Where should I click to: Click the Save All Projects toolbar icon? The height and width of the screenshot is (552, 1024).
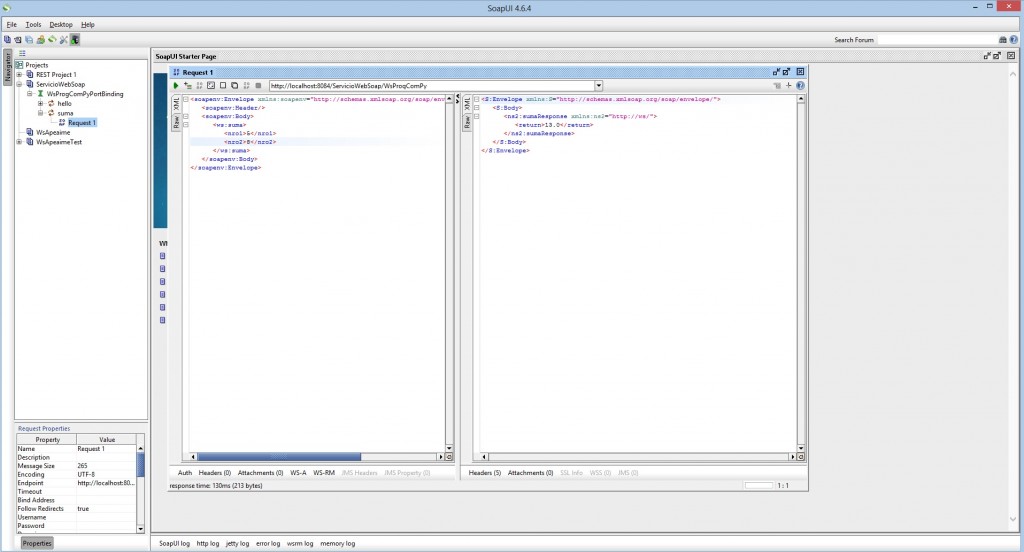(29, 40)
